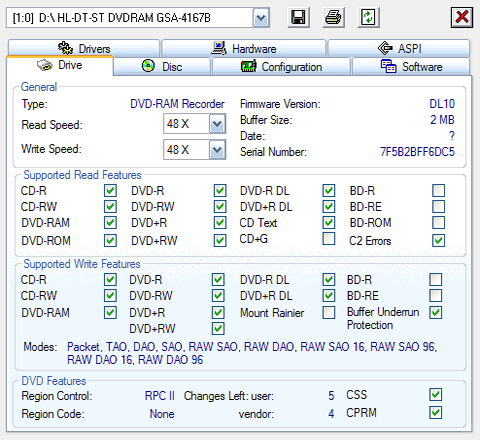Open the Drivers tab with gears icon
The height and width of the screenshot is (440, 480).
(66, 48)
